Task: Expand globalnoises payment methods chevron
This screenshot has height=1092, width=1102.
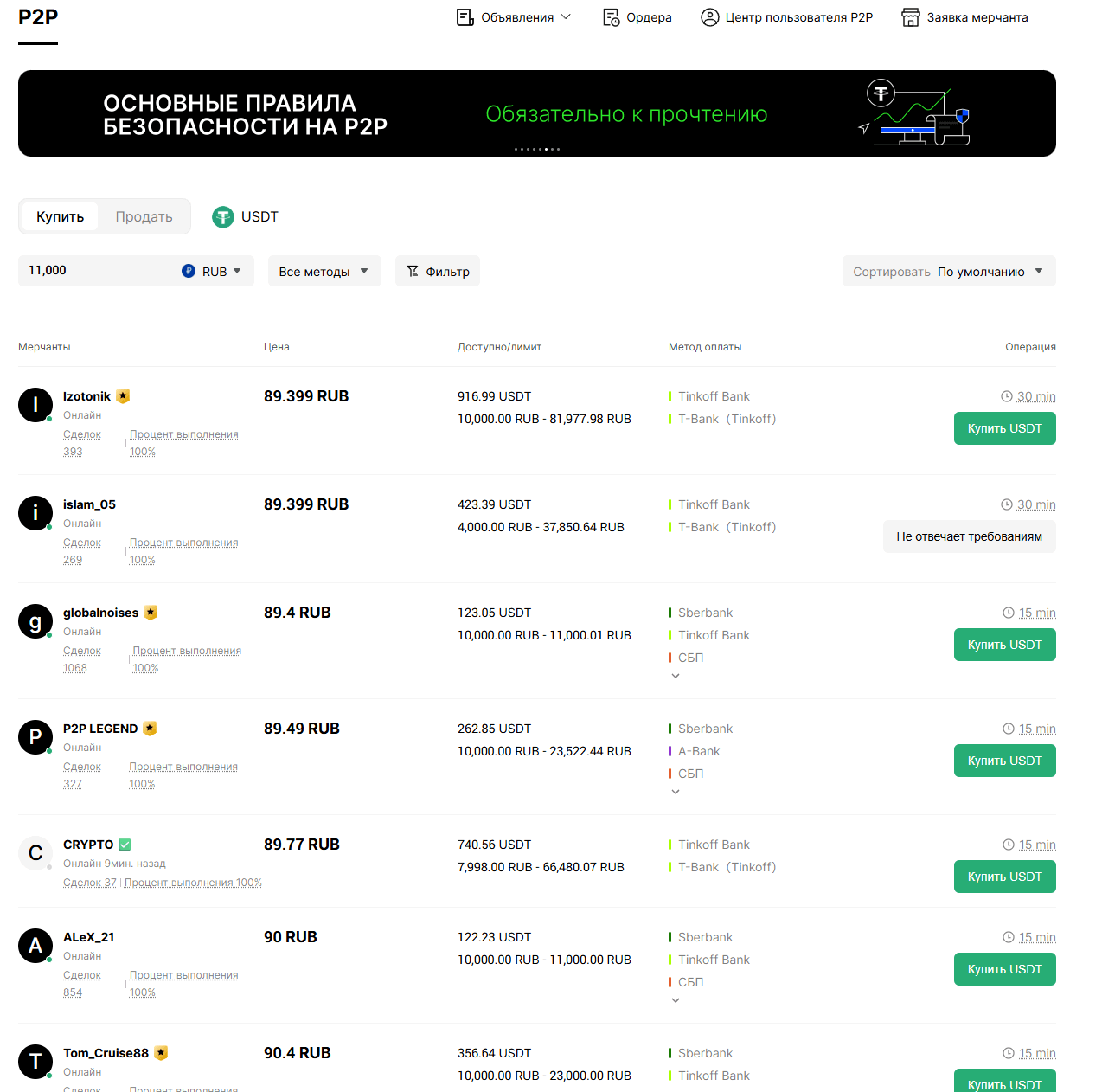Action: pos(676,676)
